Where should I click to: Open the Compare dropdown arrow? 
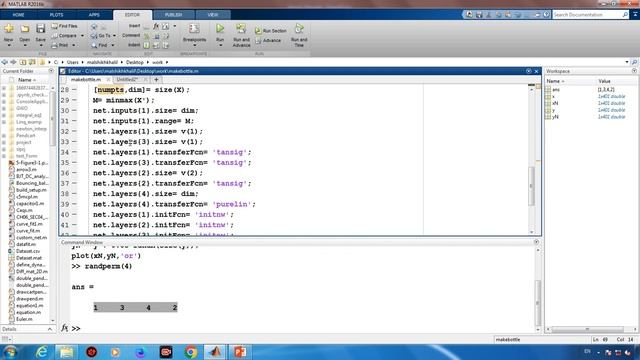click(82, 36)
